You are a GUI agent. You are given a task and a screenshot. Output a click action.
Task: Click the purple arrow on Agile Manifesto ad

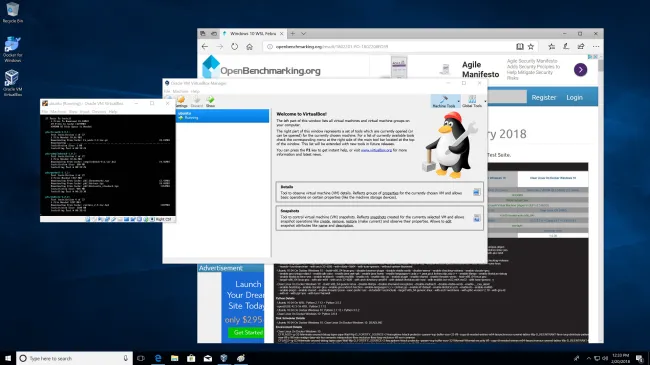click(x=580, y=70)
